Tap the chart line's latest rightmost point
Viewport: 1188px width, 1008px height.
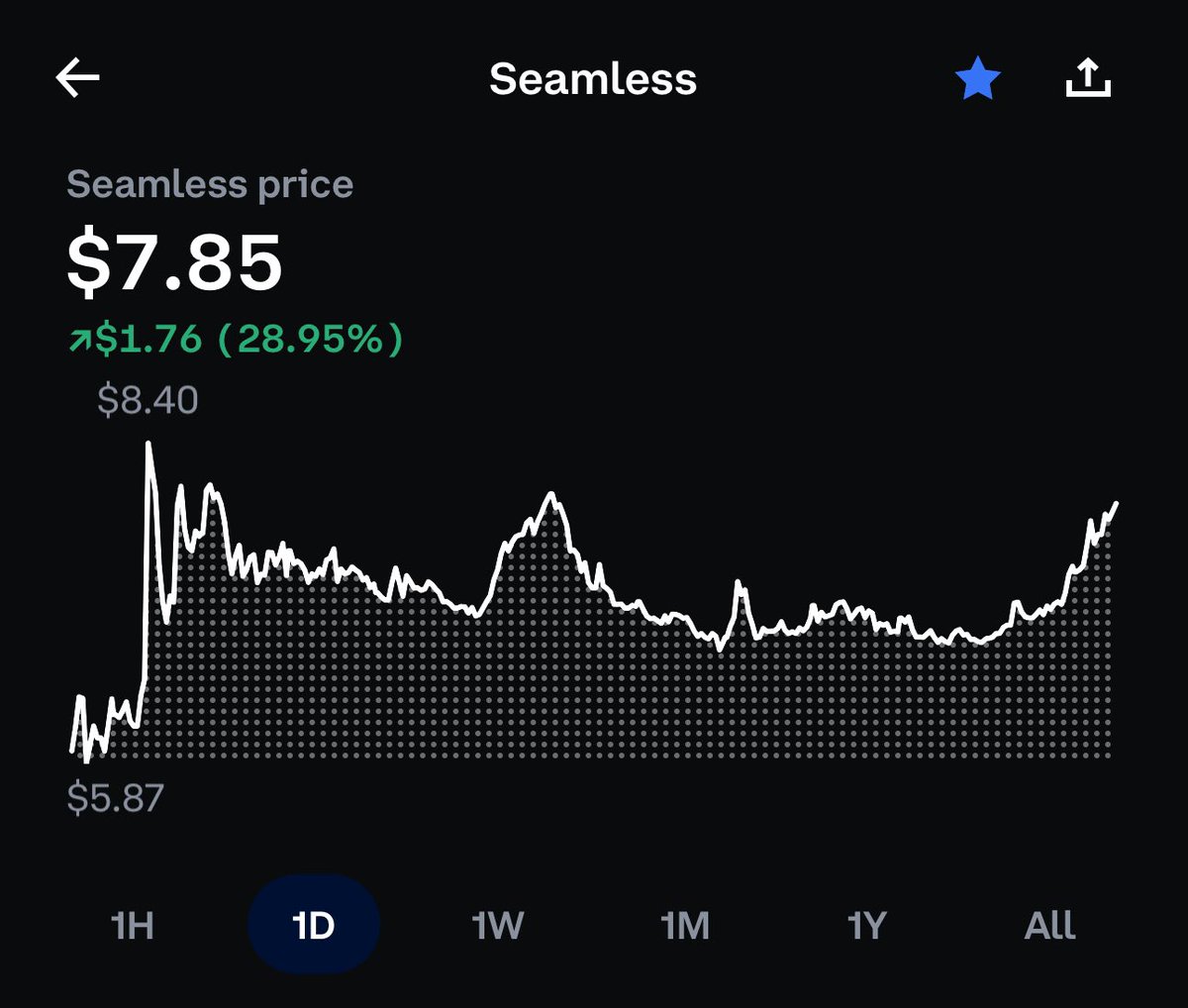[1116, 504]
